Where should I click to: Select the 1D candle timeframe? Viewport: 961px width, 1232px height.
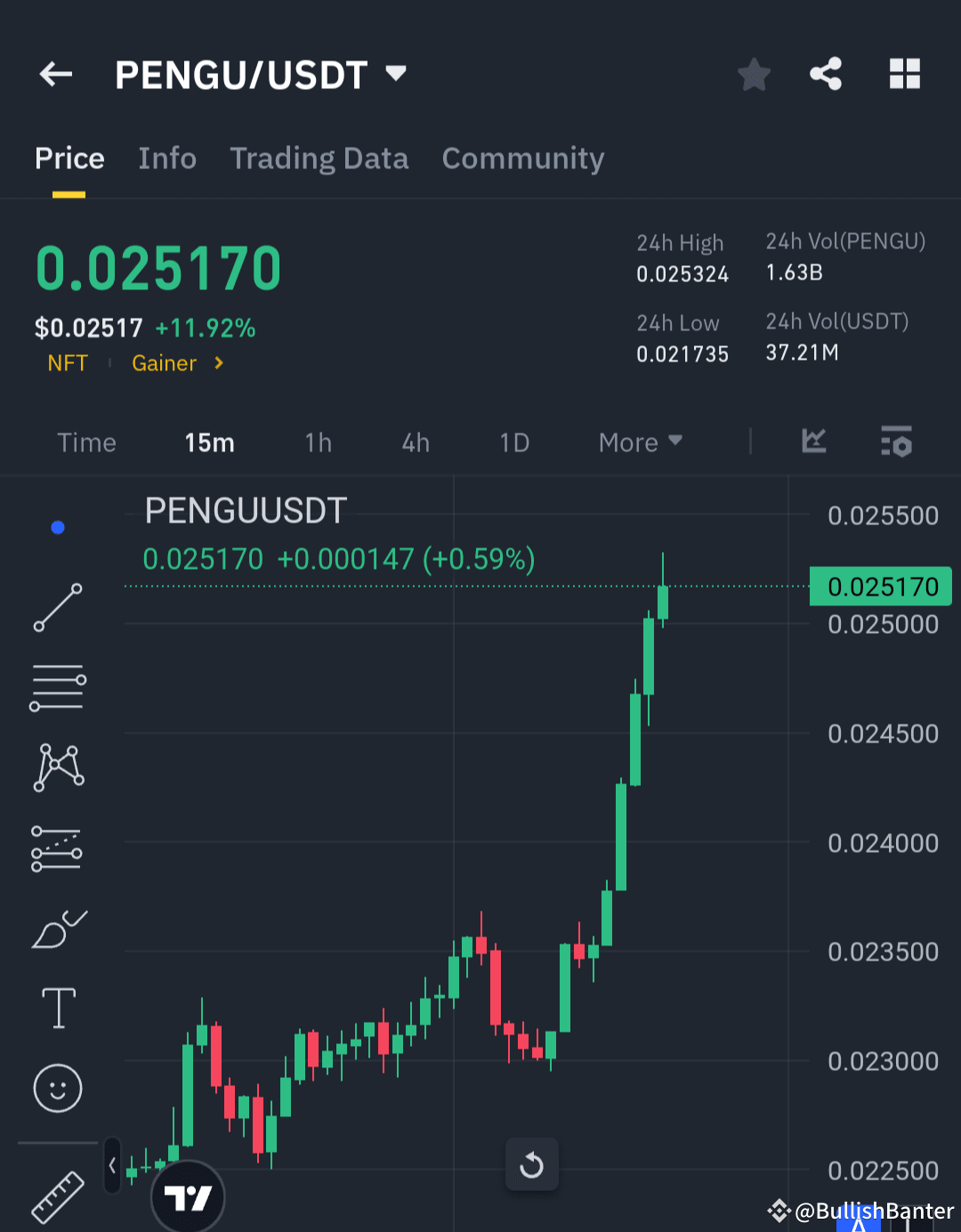click(x=514, y=442)
